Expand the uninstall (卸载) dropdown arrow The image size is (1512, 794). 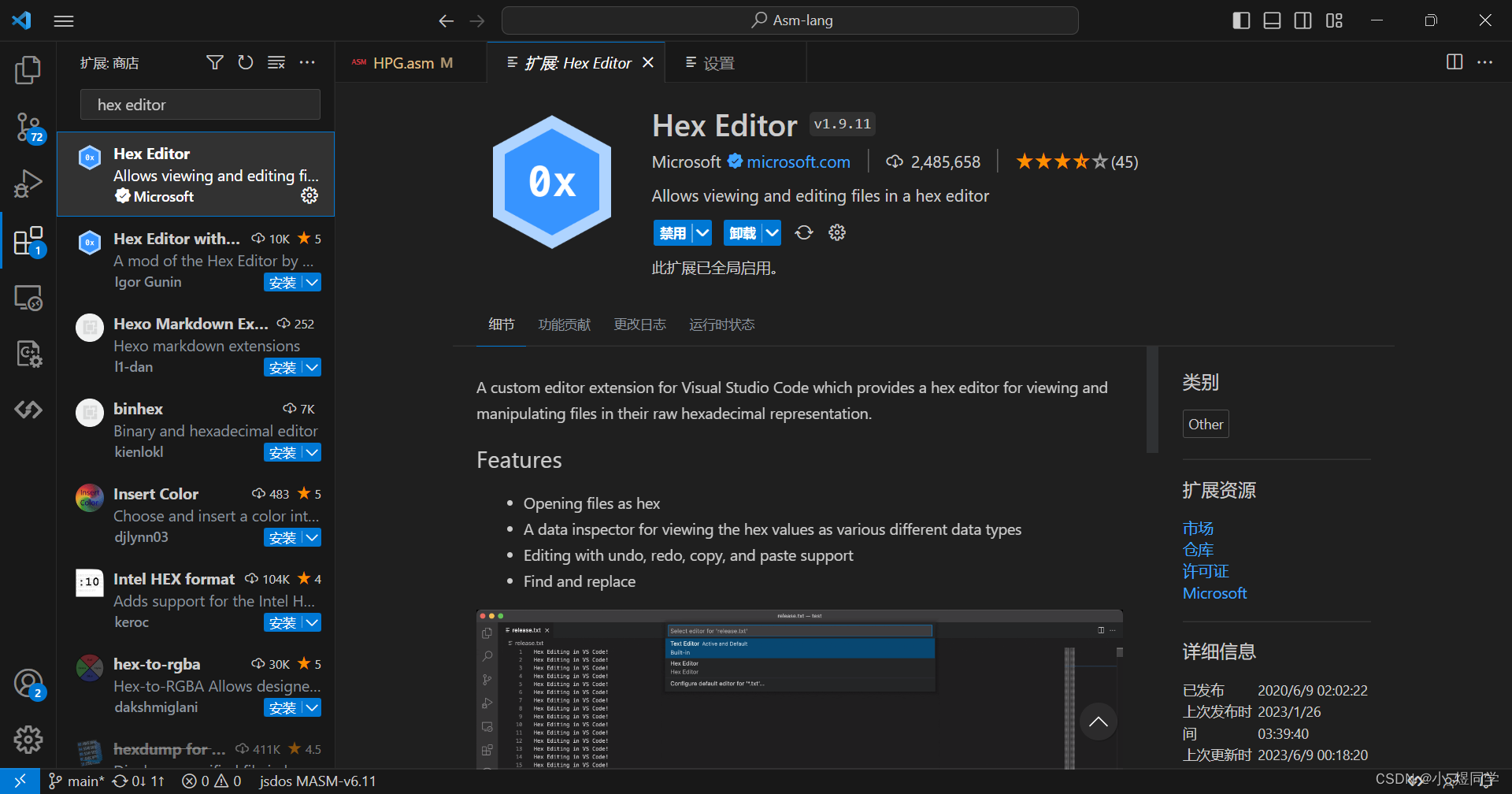773,232
